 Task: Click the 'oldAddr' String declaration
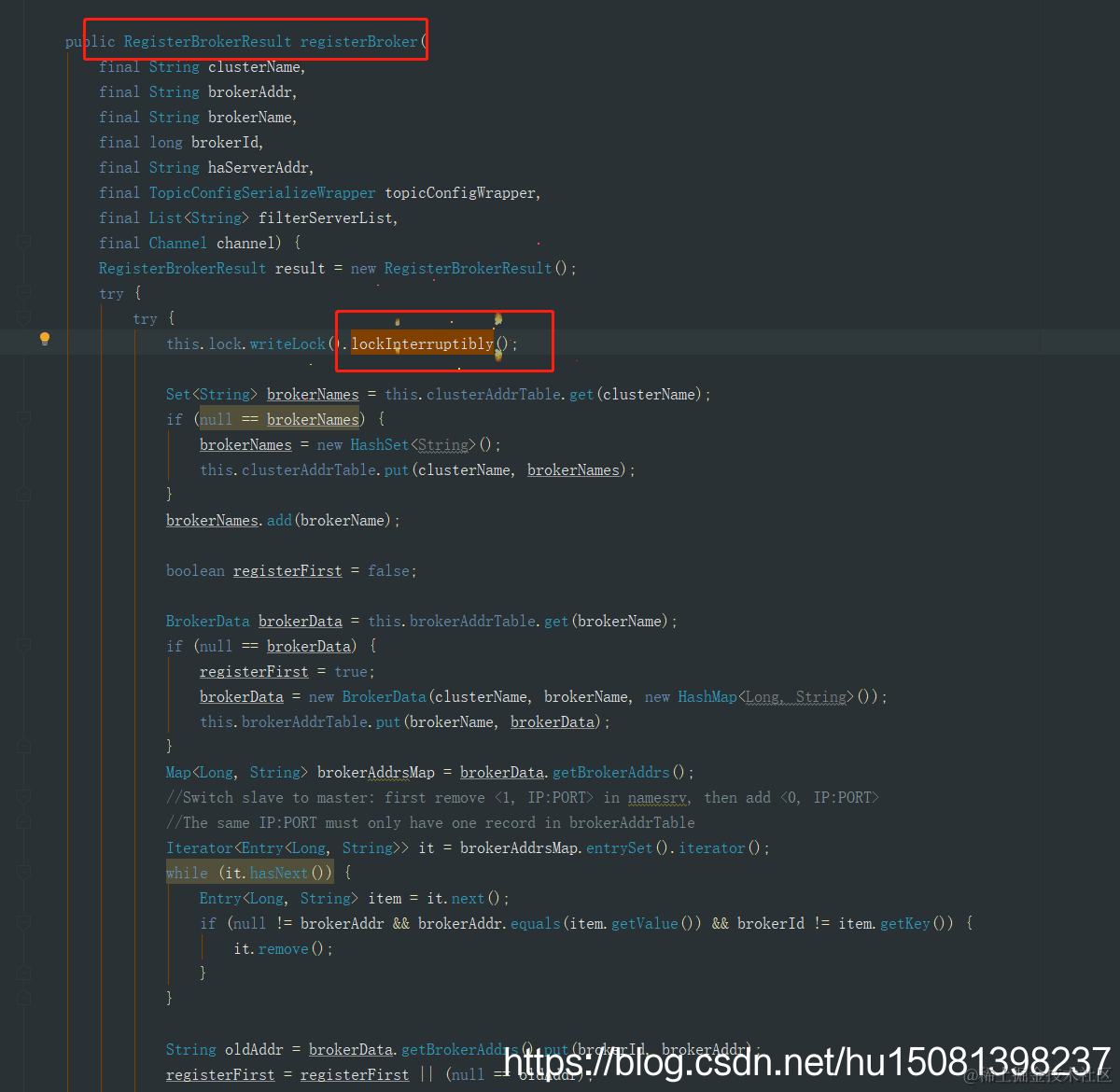pyautogui.click(x=254, y=1049)
